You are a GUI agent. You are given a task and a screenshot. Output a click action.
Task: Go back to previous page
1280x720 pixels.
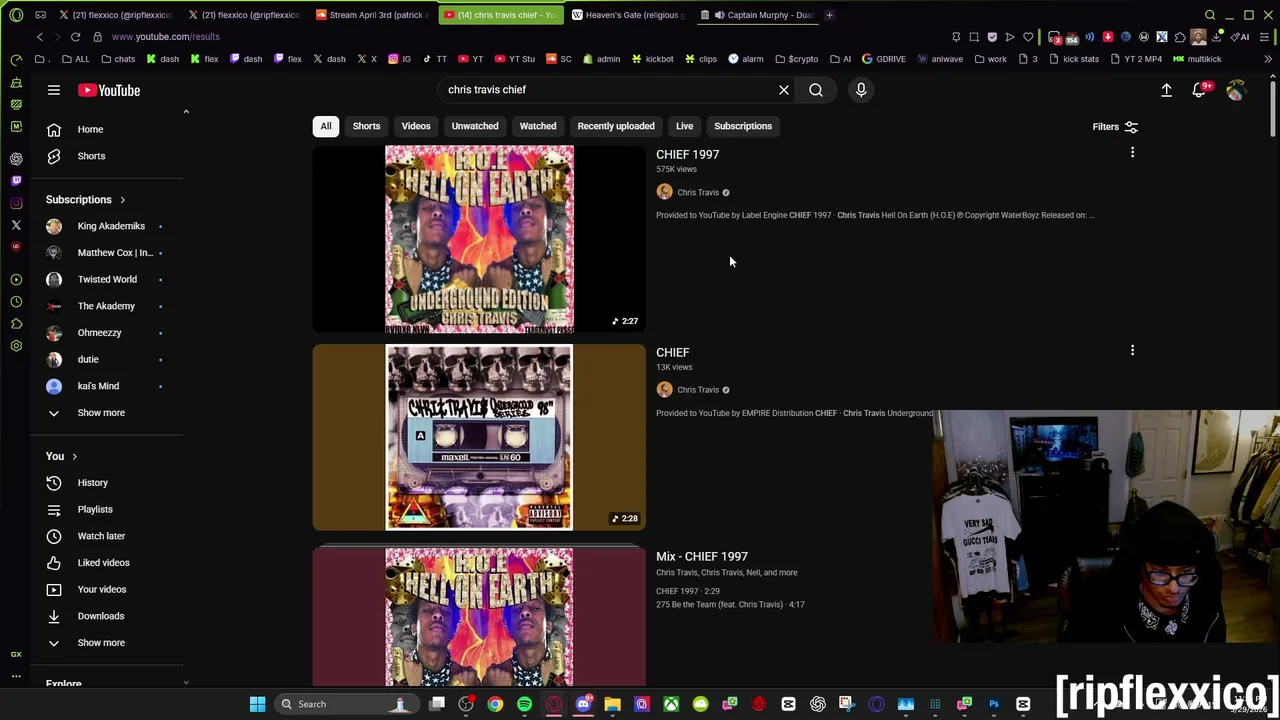(40, 37)
